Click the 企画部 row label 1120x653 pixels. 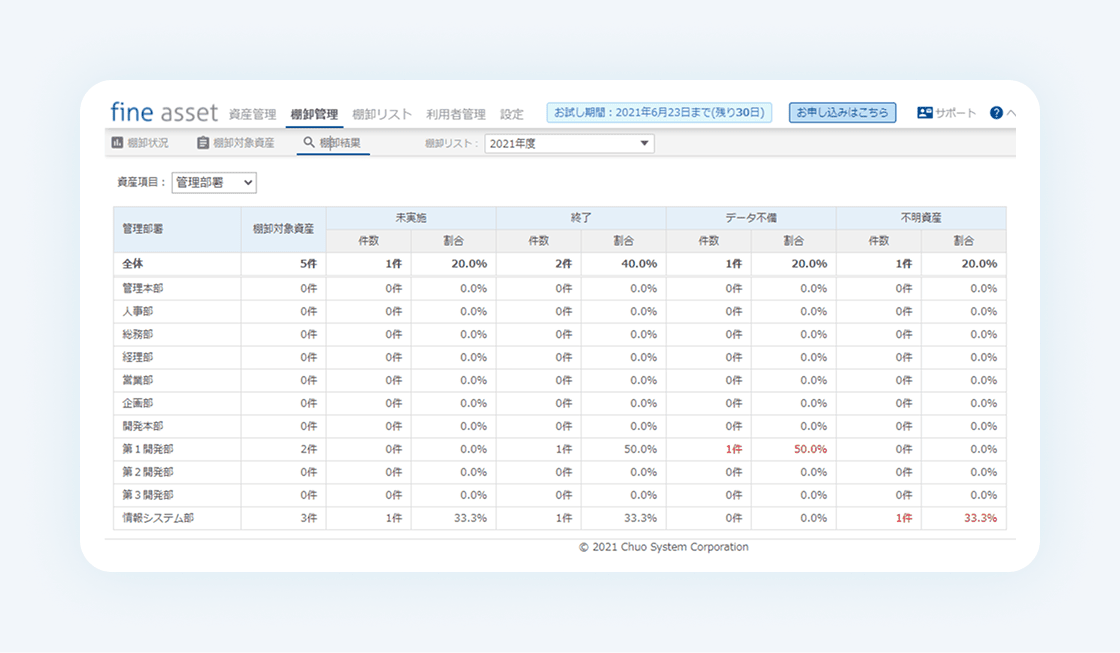tap(137, 403)
